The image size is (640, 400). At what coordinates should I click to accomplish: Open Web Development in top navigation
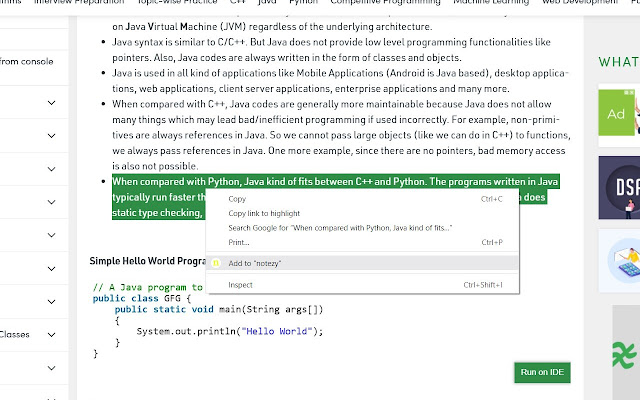click(x=580, y=2)
